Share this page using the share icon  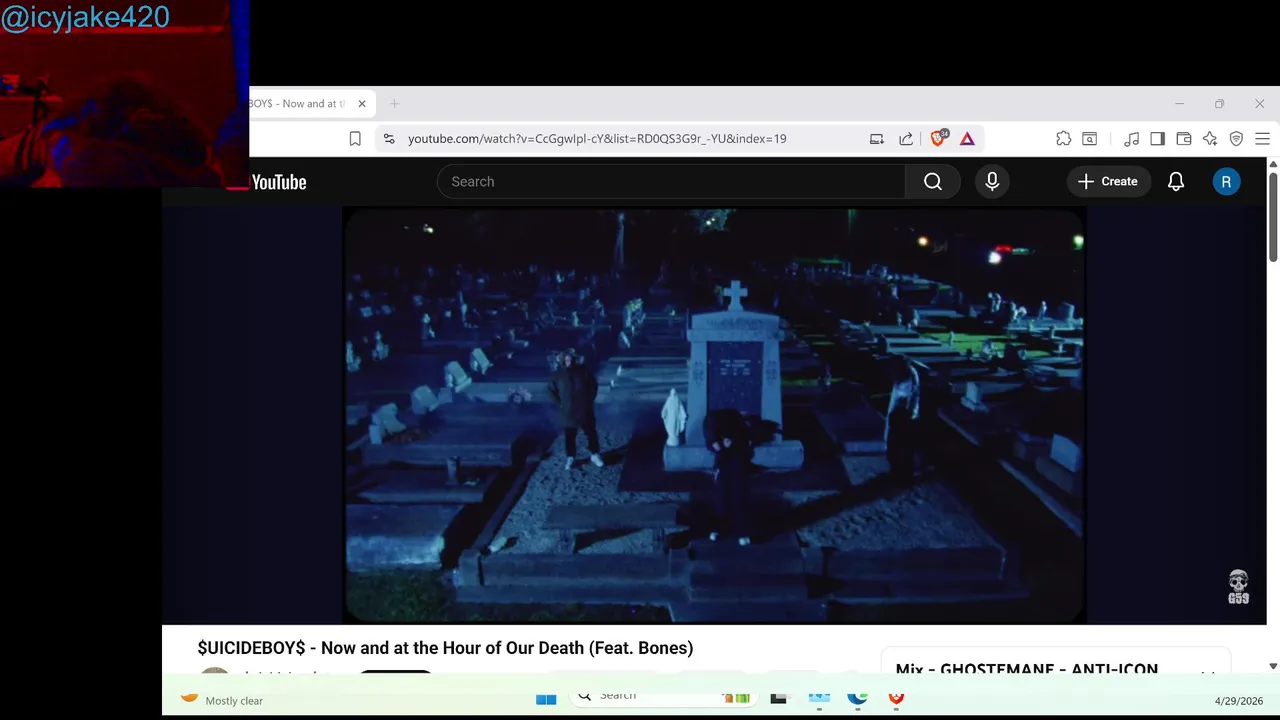point(906,139)
